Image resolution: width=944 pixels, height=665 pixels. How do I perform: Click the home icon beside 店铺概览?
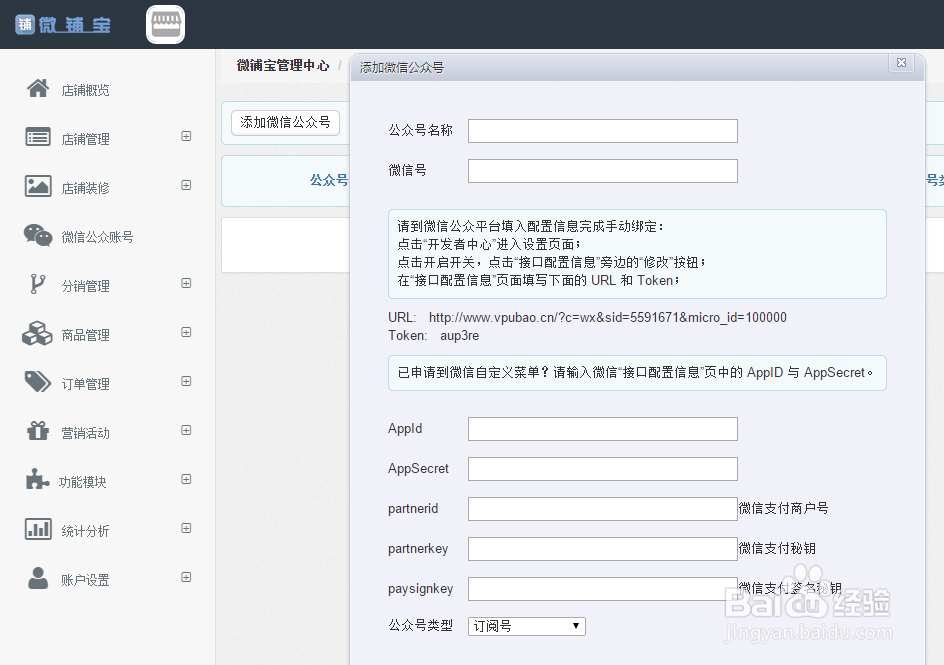click(38, 88)
